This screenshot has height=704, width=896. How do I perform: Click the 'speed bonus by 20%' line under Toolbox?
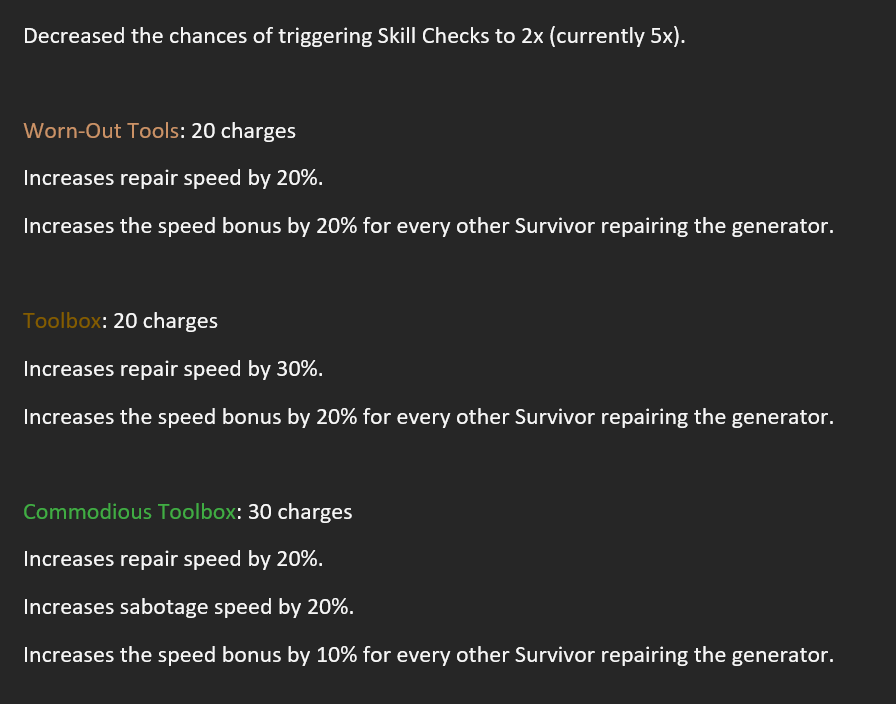429,417
